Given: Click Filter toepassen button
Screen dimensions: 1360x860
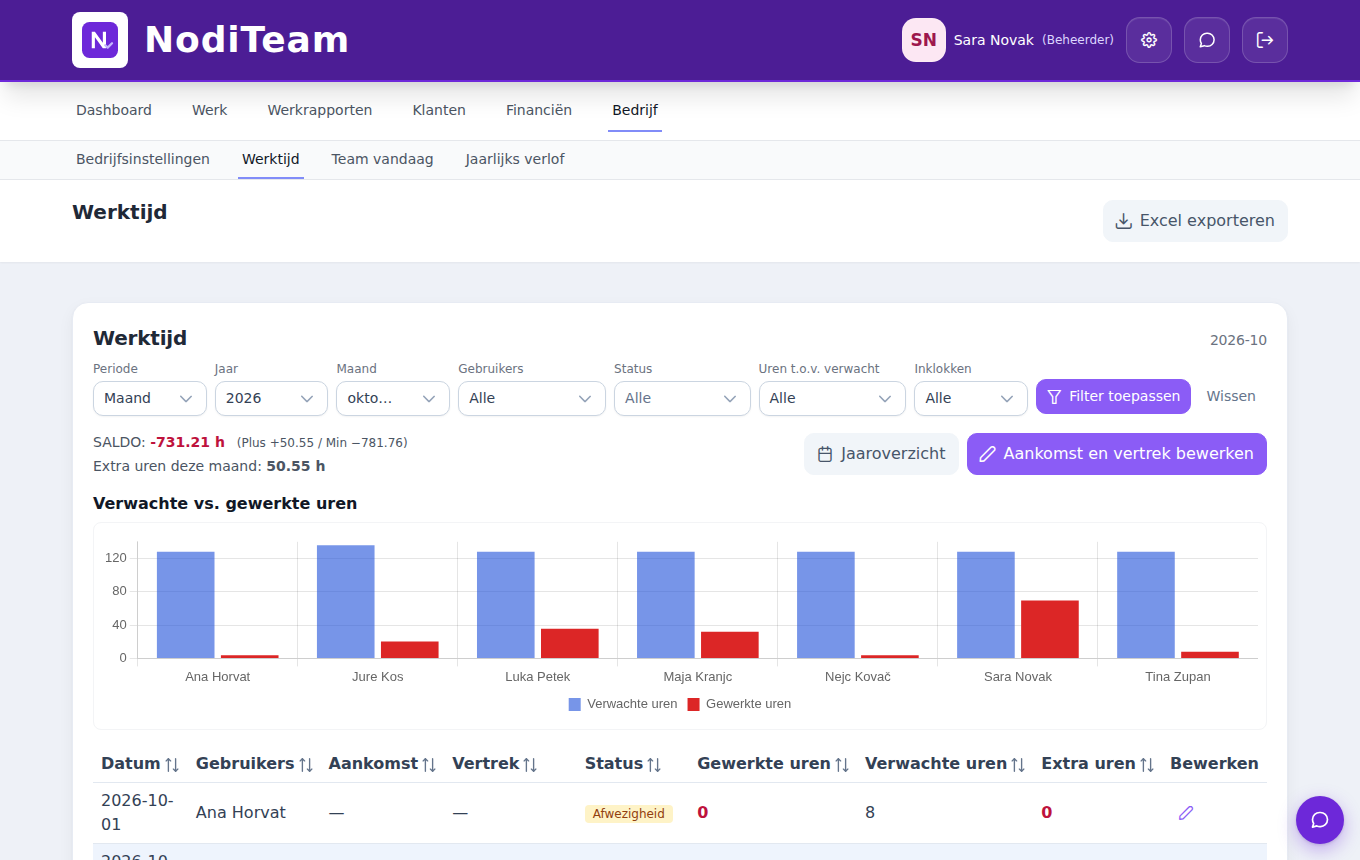Looking at the screenshot, I should (x=1113, y=396).
